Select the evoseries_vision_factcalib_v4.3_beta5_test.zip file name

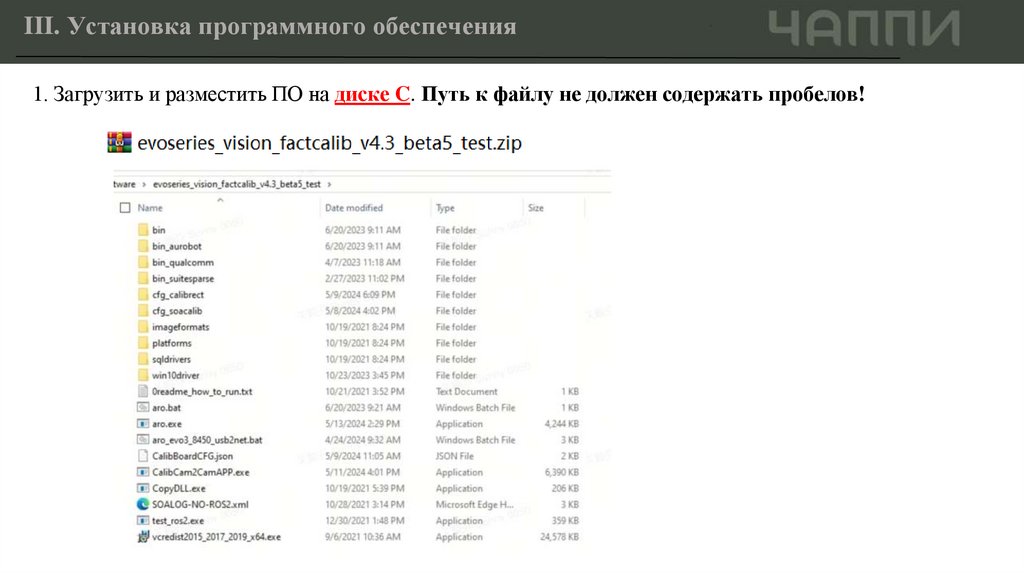[x=330, y=143]
